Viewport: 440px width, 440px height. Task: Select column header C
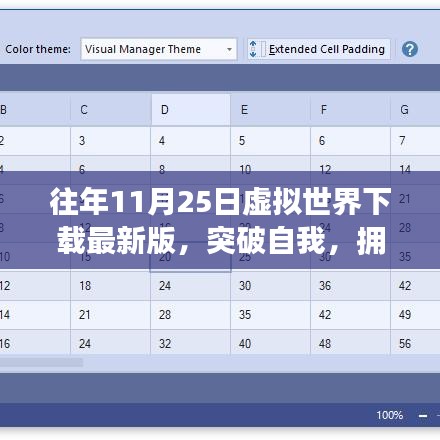[x=111, y=110]
